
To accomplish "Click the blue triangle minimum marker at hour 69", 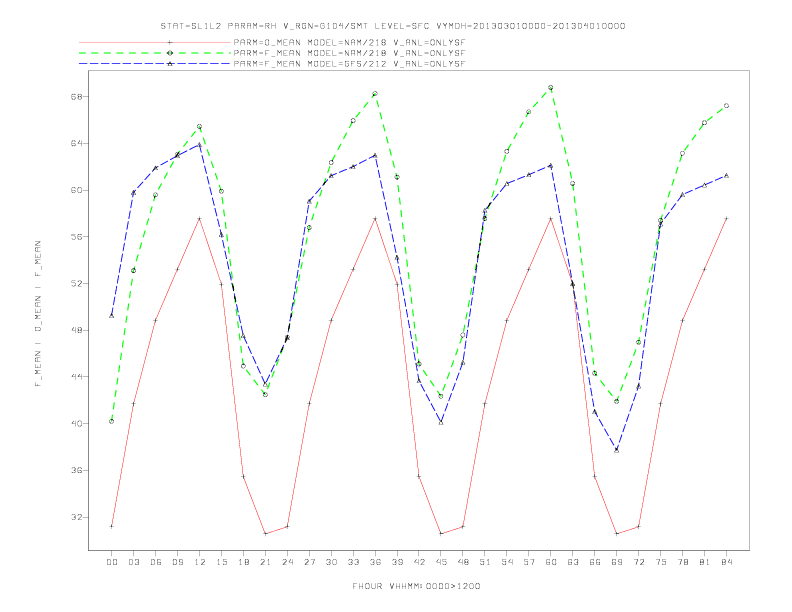I will pyautogui.click(x=617, y=450).
